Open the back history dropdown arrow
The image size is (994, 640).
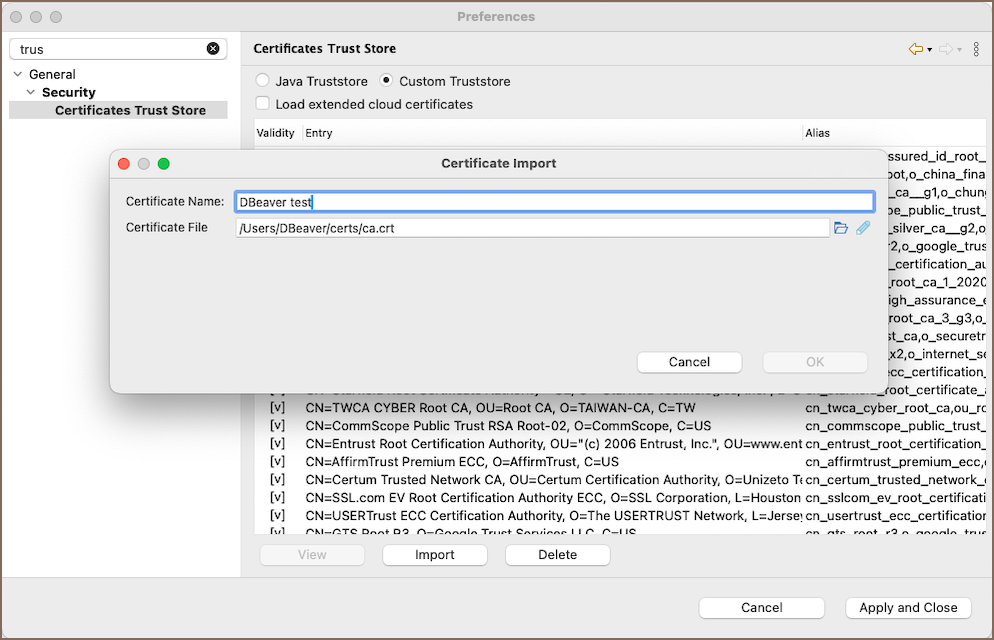[x=930, y=50]
